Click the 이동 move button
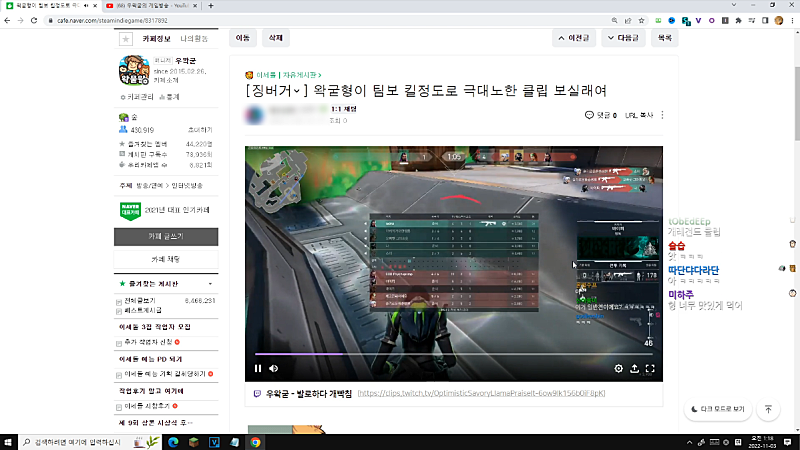The width and height of the screenshot is (800, 450). [x=243, y=38]
